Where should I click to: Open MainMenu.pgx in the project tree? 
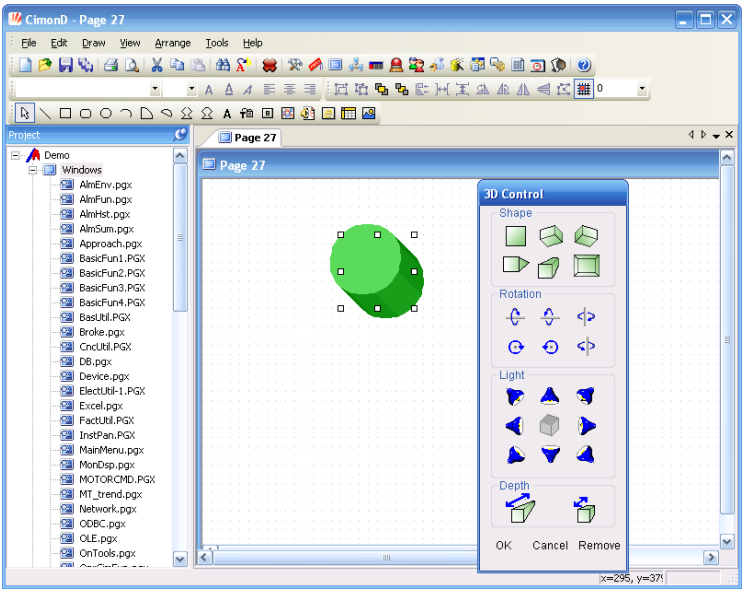pyautogui.click(x=111, y=450)
